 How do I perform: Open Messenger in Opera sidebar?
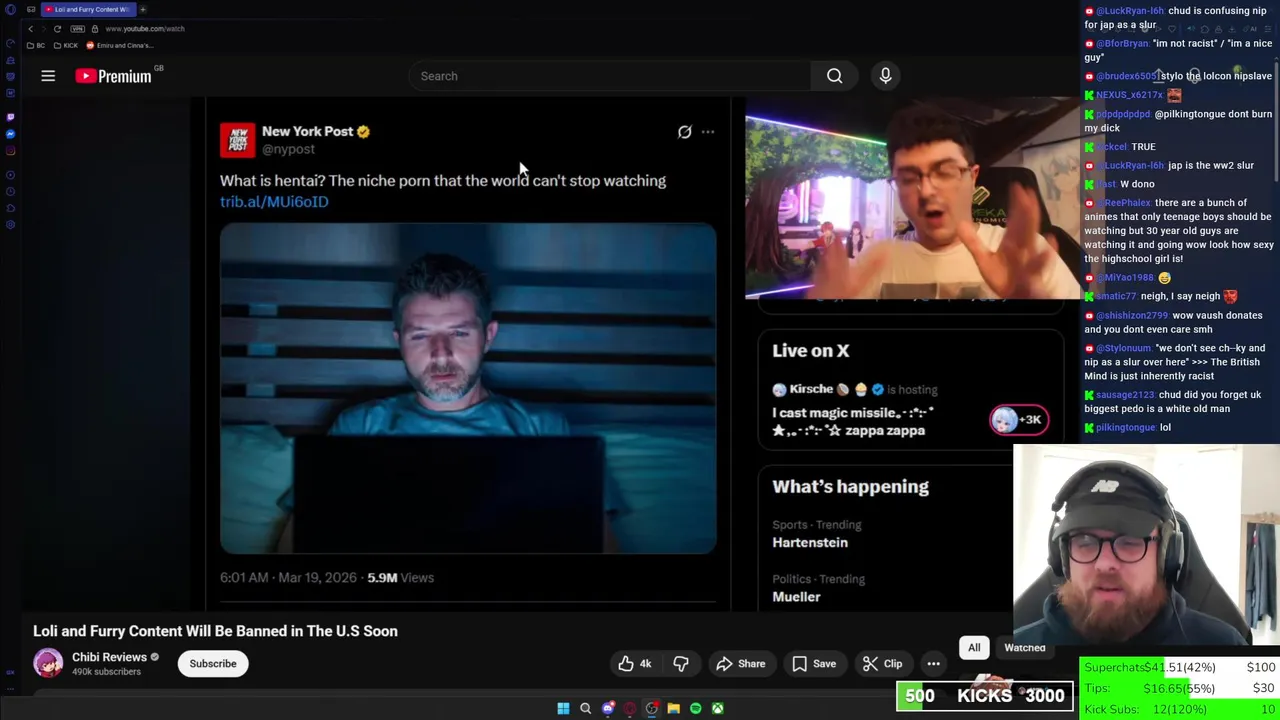click(x=10, y=134)
